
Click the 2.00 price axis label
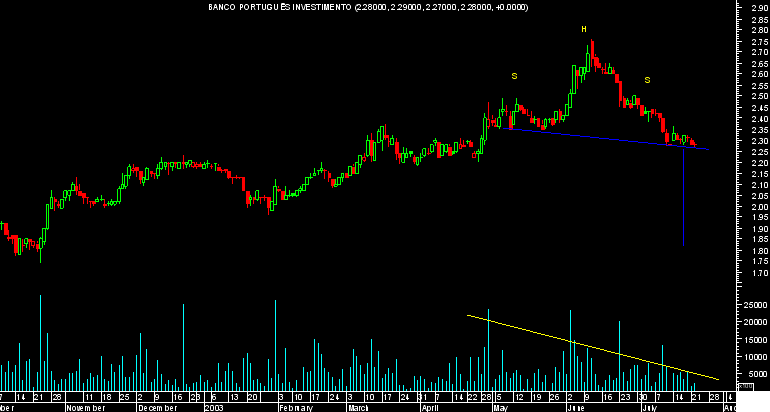[760, 207]
